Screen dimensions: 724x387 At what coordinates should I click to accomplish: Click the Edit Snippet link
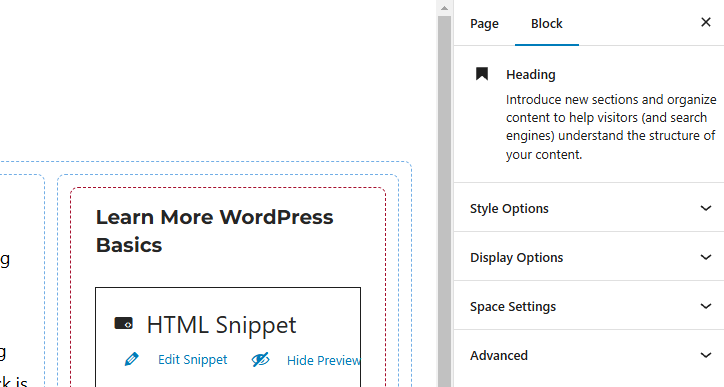(193, 360)
